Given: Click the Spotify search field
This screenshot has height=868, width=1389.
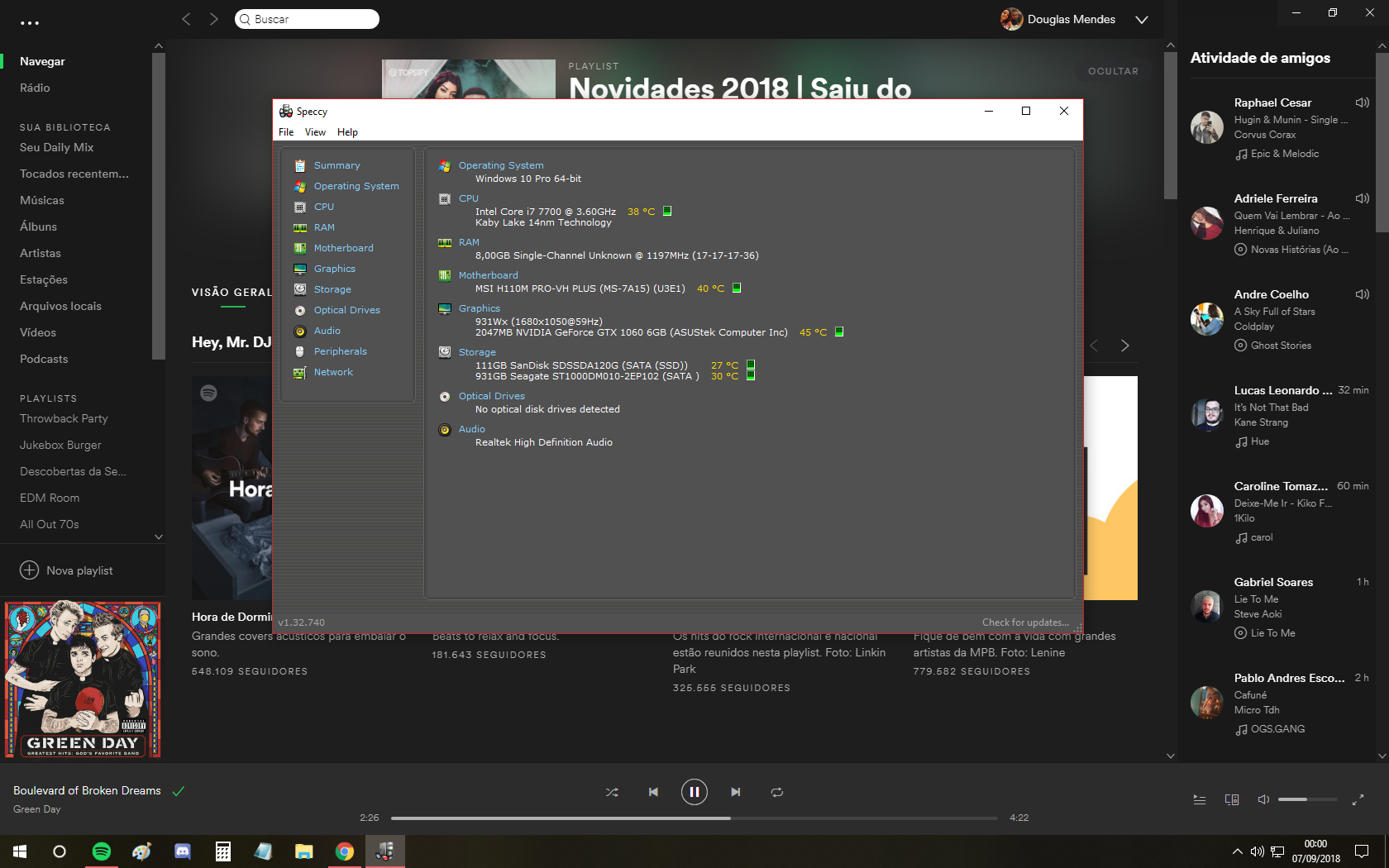Looking at the screenshot, I should (x=307, y=19).
